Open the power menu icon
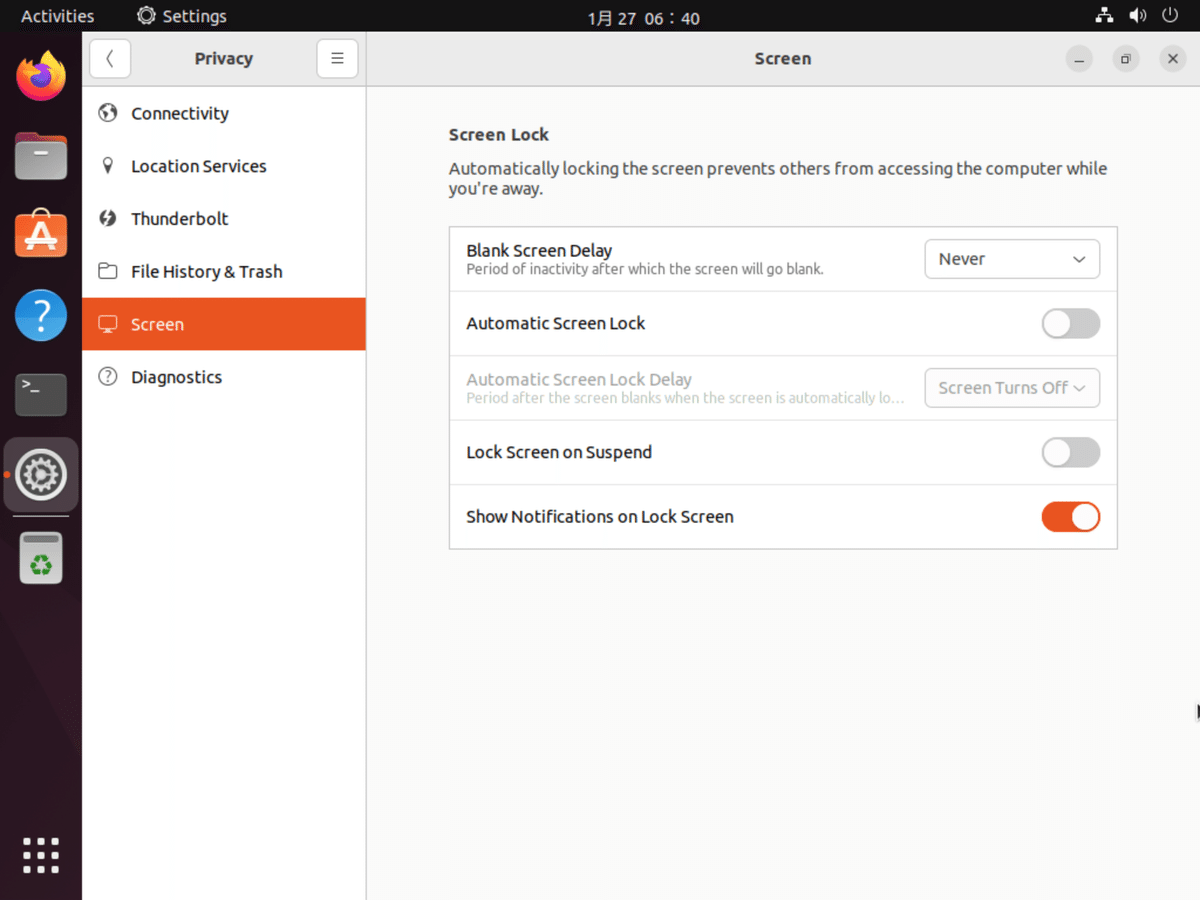This screenshot has width=1200, height=900. (x=1170, y=16)
